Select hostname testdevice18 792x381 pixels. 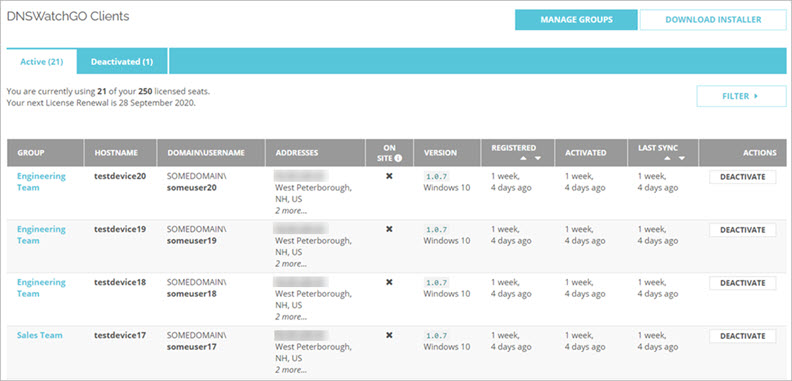pos(120,282)
